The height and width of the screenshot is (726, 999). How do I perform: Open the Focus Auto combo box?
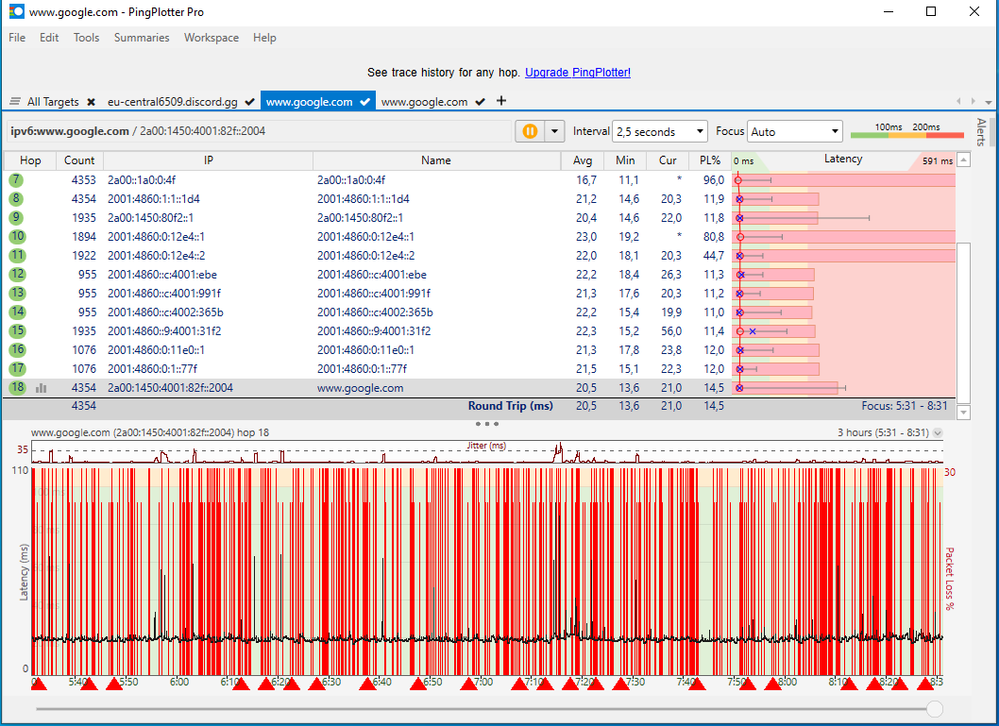pyautogui.click(x=794, y=132)
